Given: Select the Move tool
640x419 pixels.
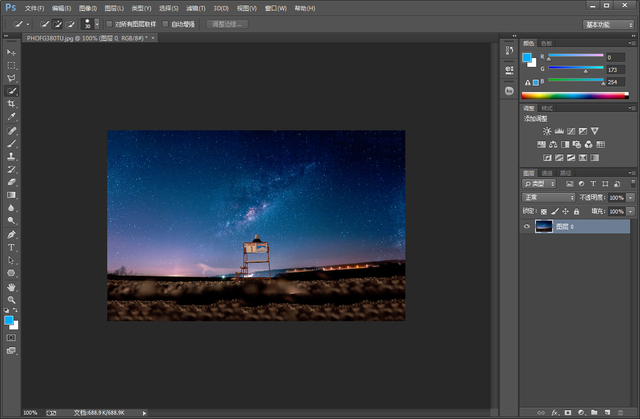Looking at the screenshot, I should point(12,51).
